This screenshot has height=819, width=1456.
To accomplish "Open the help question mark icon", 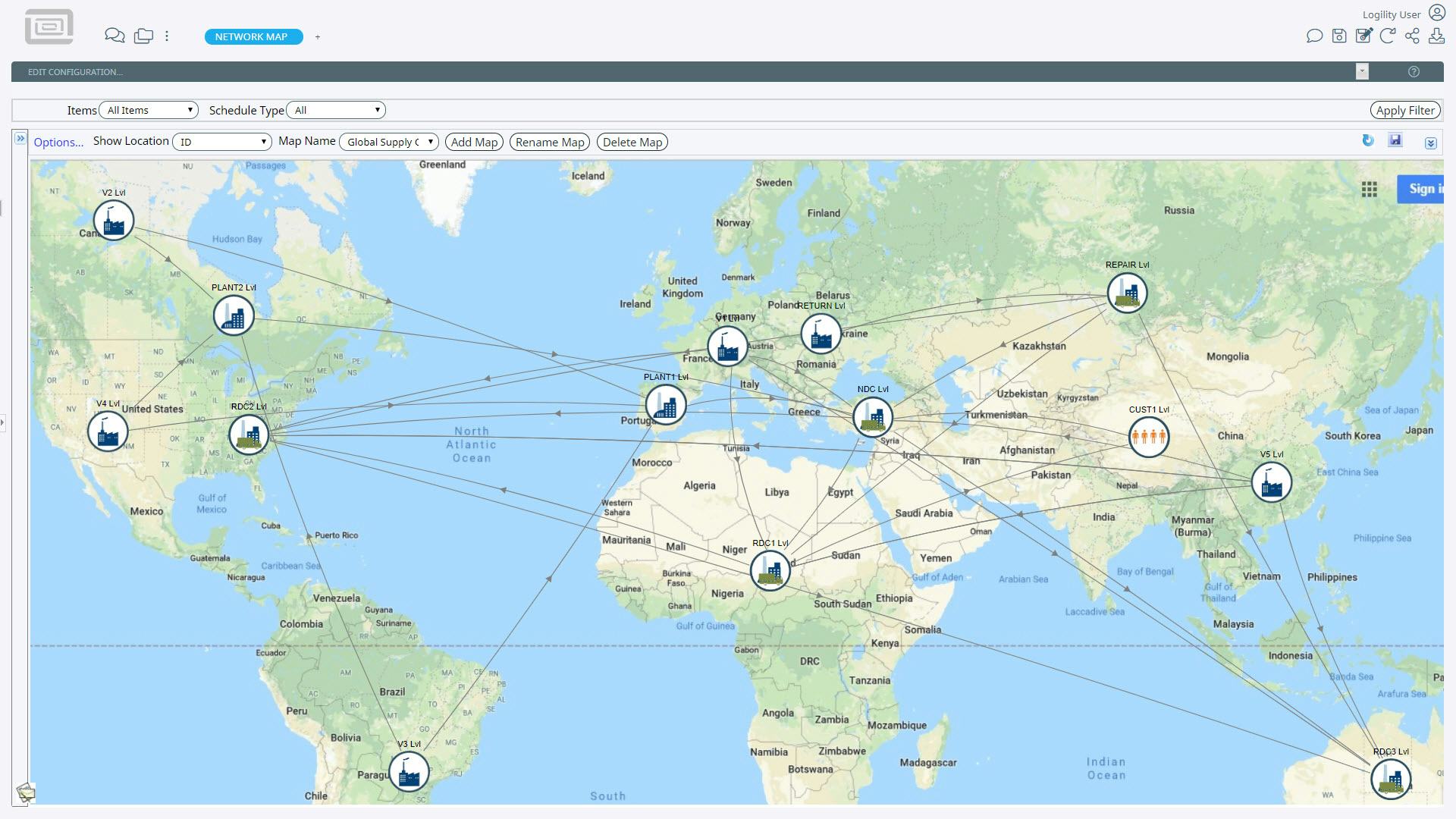I will pyautogui.click(x=1414, y=71).
